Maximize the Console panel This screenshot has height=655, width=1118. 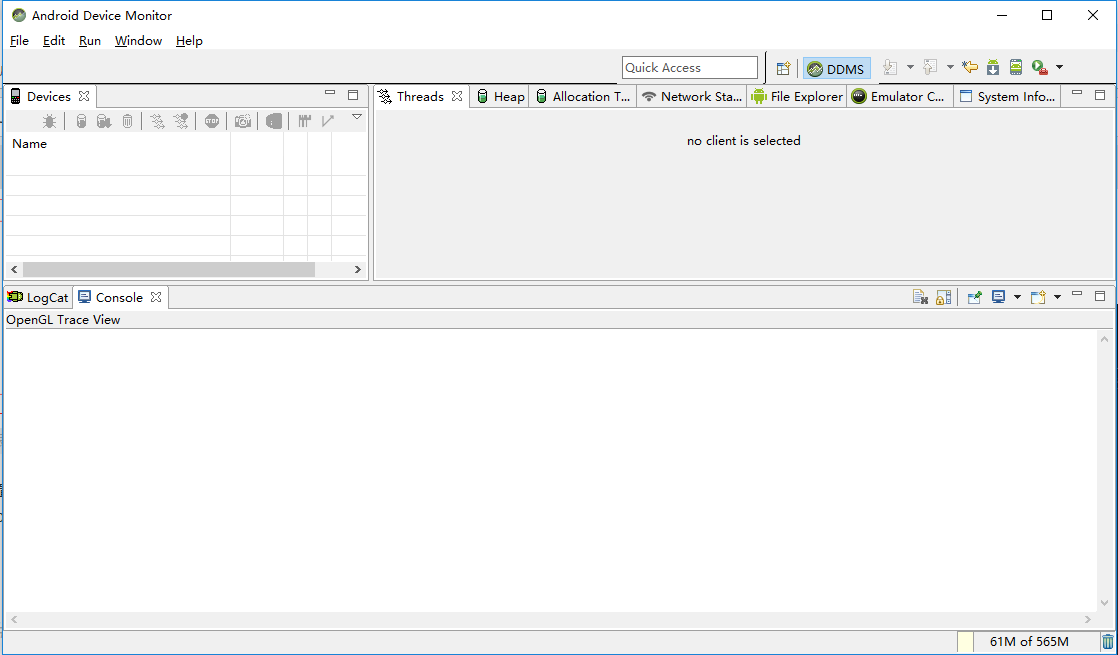pos(1100,295)
